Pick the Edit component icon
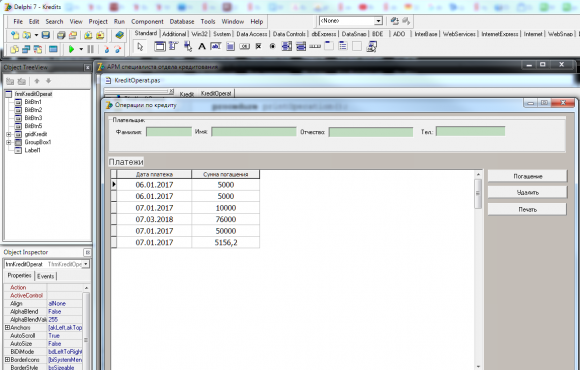The height and width of the screenshot is (370, 580). coord(216,47)
